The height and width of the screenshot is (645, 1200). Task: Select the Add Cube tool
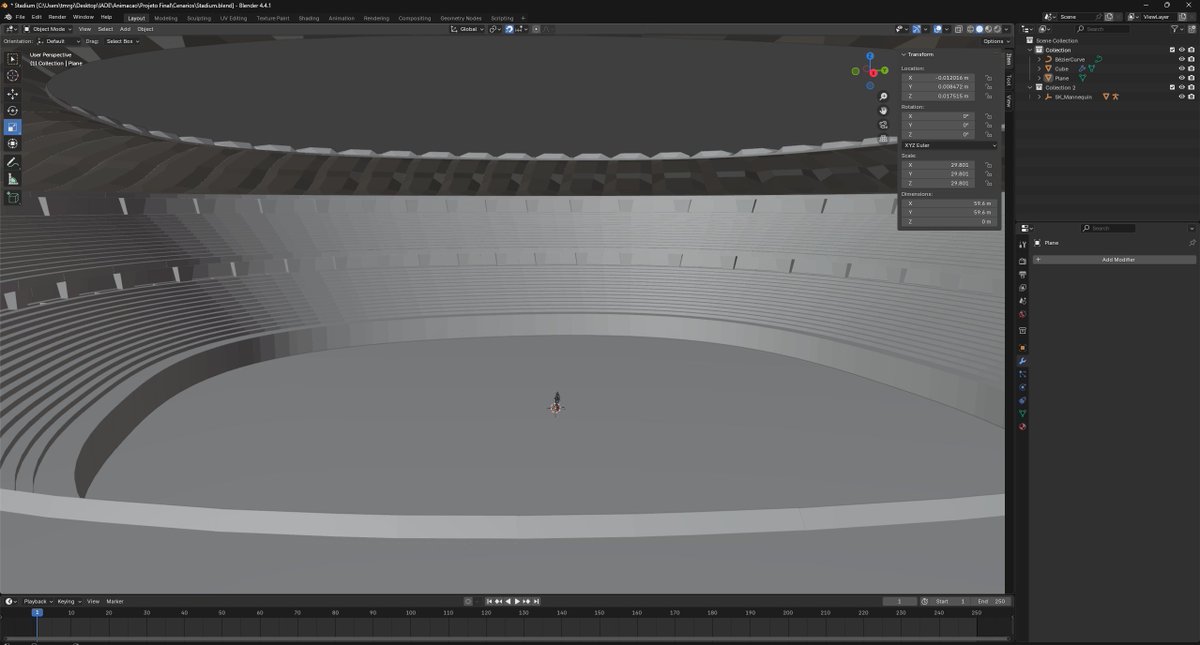point(12,196)
